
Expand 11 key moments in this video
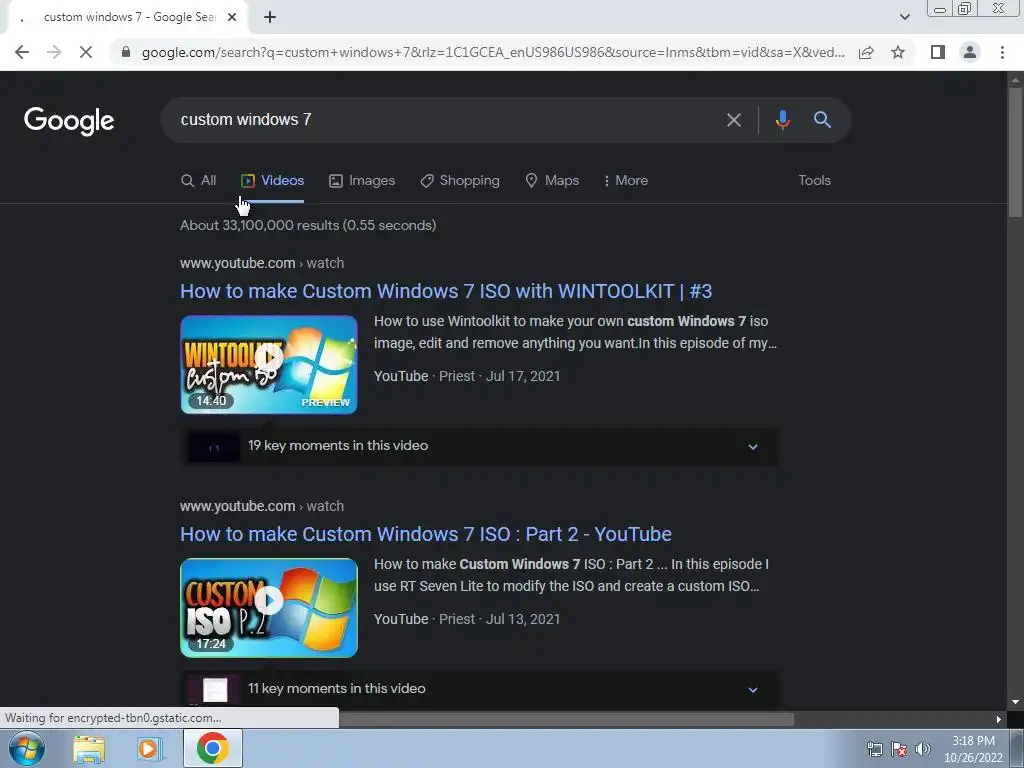click(479, 690)
